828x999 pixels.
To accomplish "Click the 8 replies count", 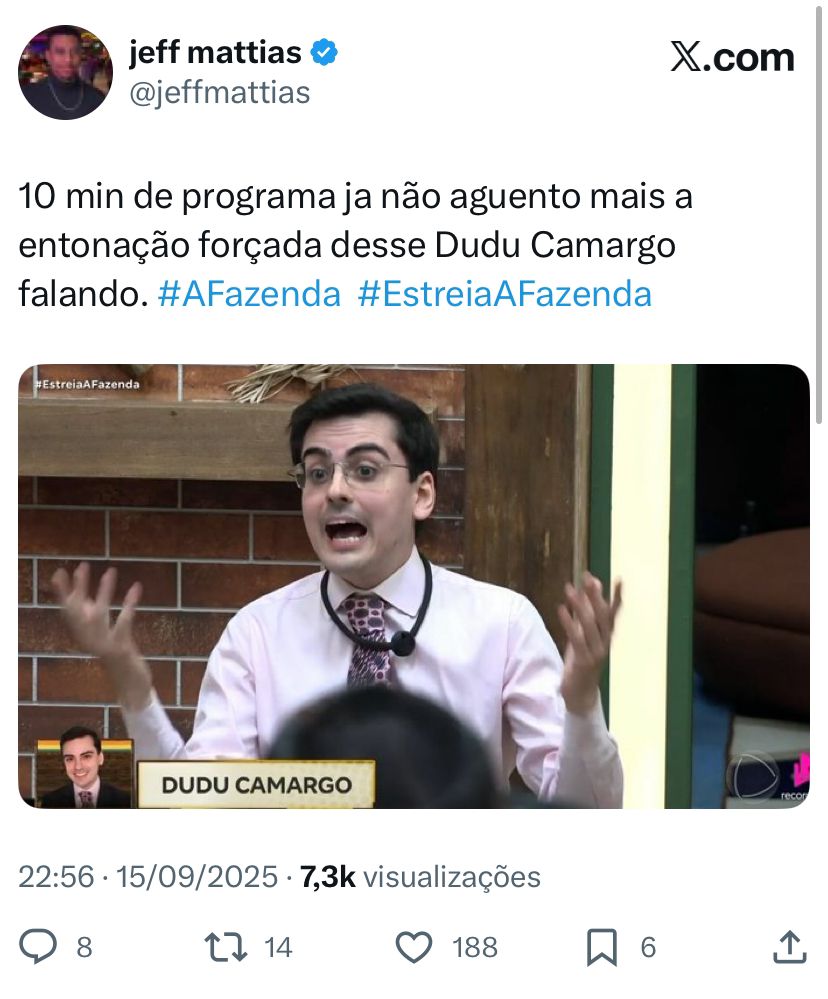I will point(85,947).
